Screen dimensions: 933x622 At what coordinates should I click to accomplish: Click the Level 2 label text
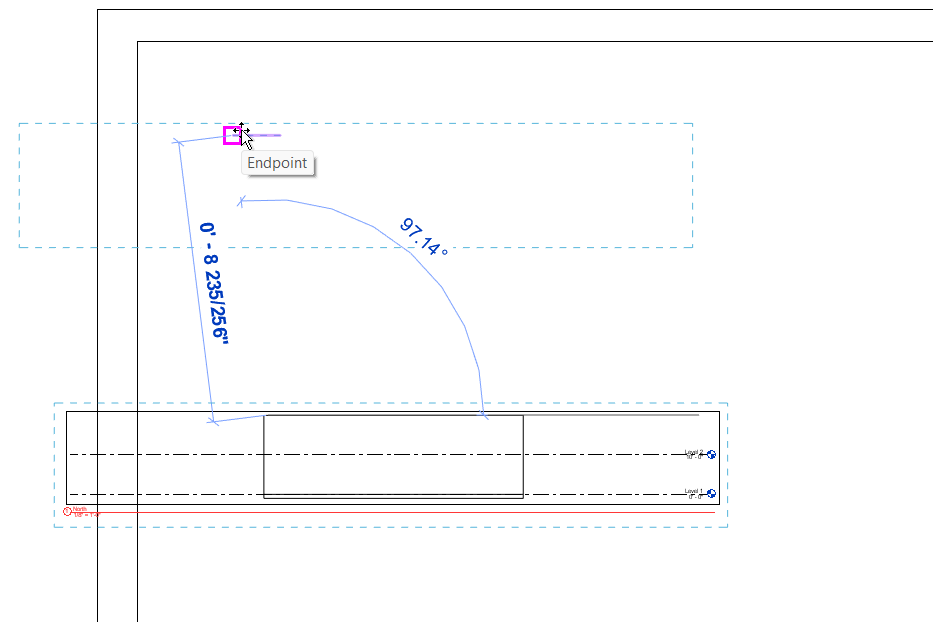tap(693, 452)
